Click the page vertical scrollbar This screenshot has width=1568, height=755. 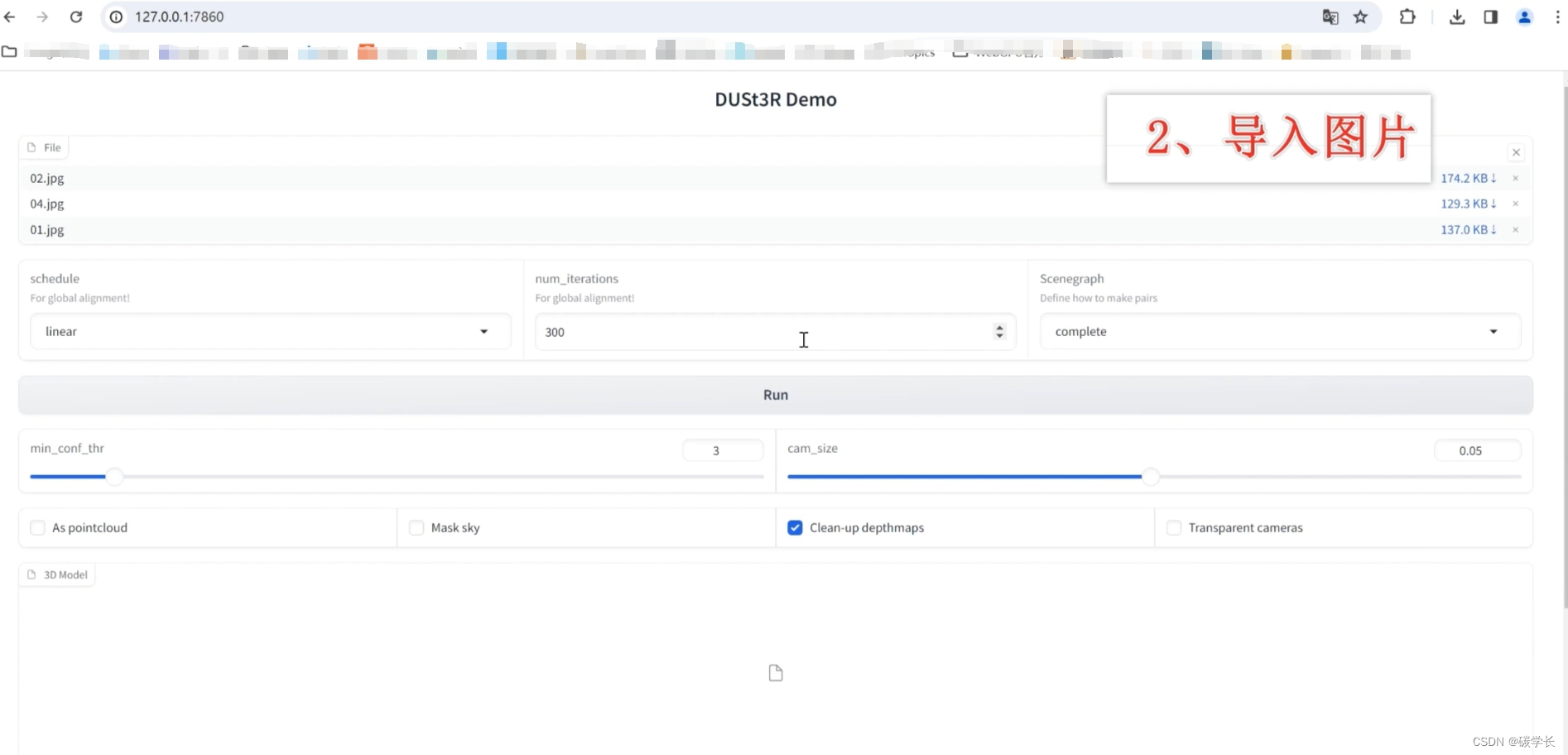coord(1564,346)
